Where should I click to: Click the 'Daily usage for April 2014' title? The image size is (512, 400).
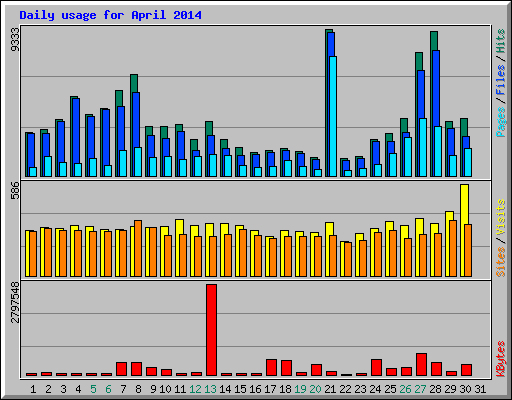110,15
